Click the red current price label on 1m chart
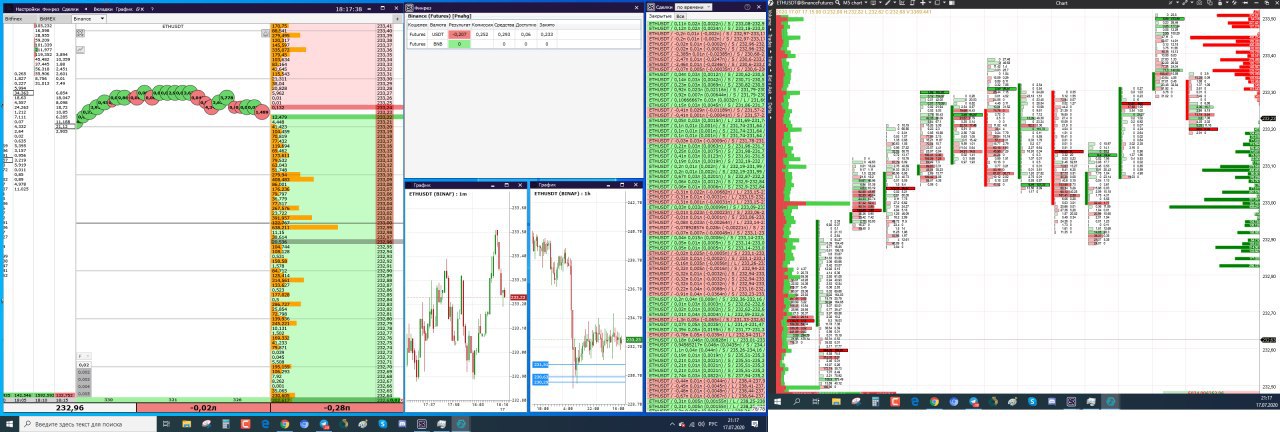Screen dimensions: 1280x432 tap(518, 298)
